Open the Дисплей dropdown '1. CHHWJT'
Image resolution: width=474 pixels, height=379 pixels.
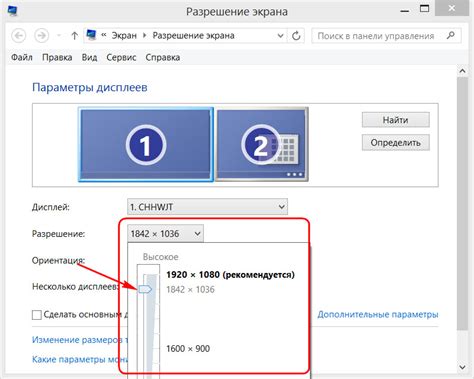pos(207,207)
